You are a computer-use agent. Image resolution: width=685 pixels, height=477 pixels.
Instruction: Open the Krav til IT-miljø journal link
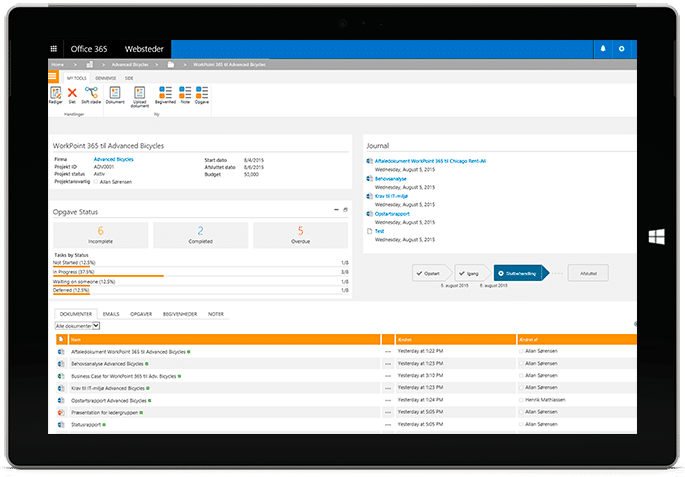point(391,196)
